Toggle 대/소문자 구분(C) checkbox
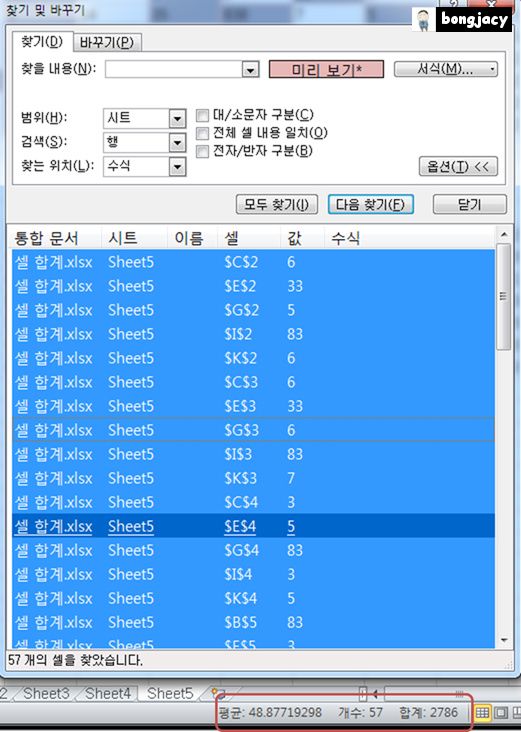 pos(202,115)
